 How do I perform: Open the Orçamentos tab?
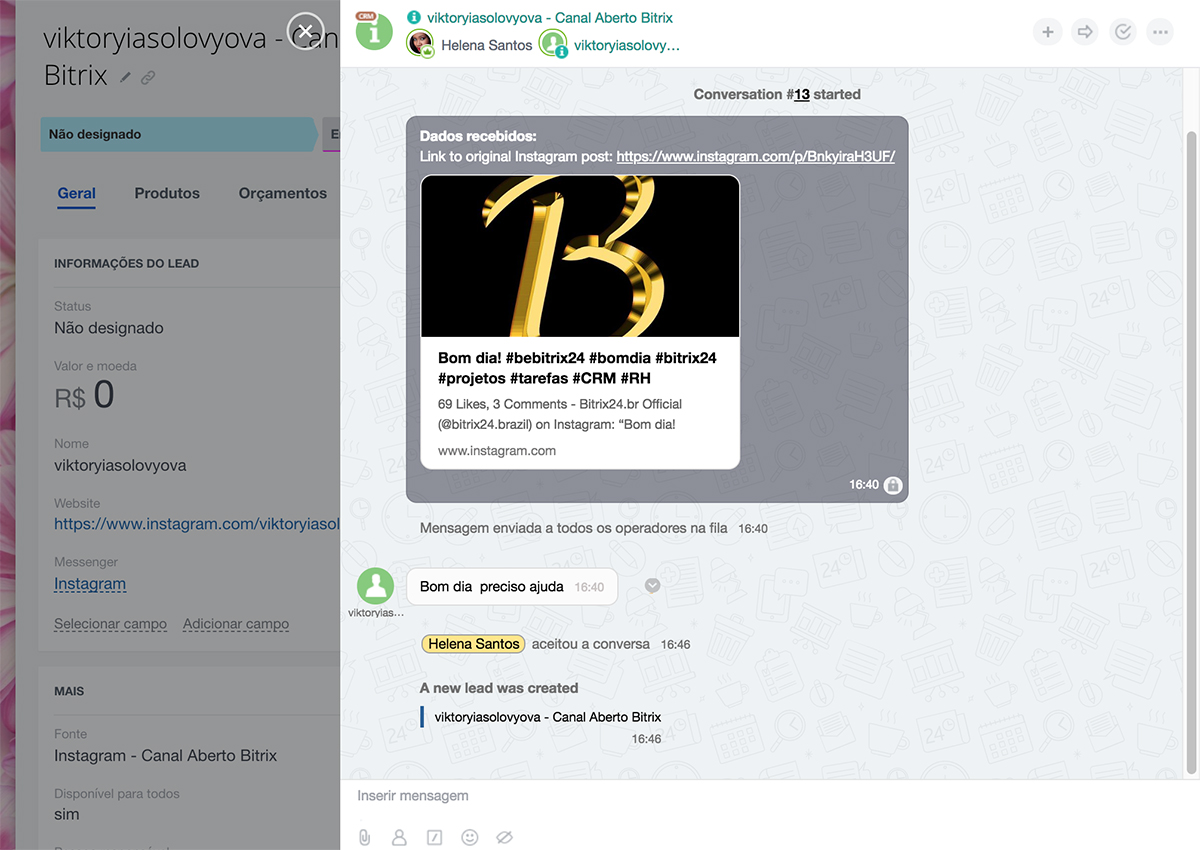282,193
